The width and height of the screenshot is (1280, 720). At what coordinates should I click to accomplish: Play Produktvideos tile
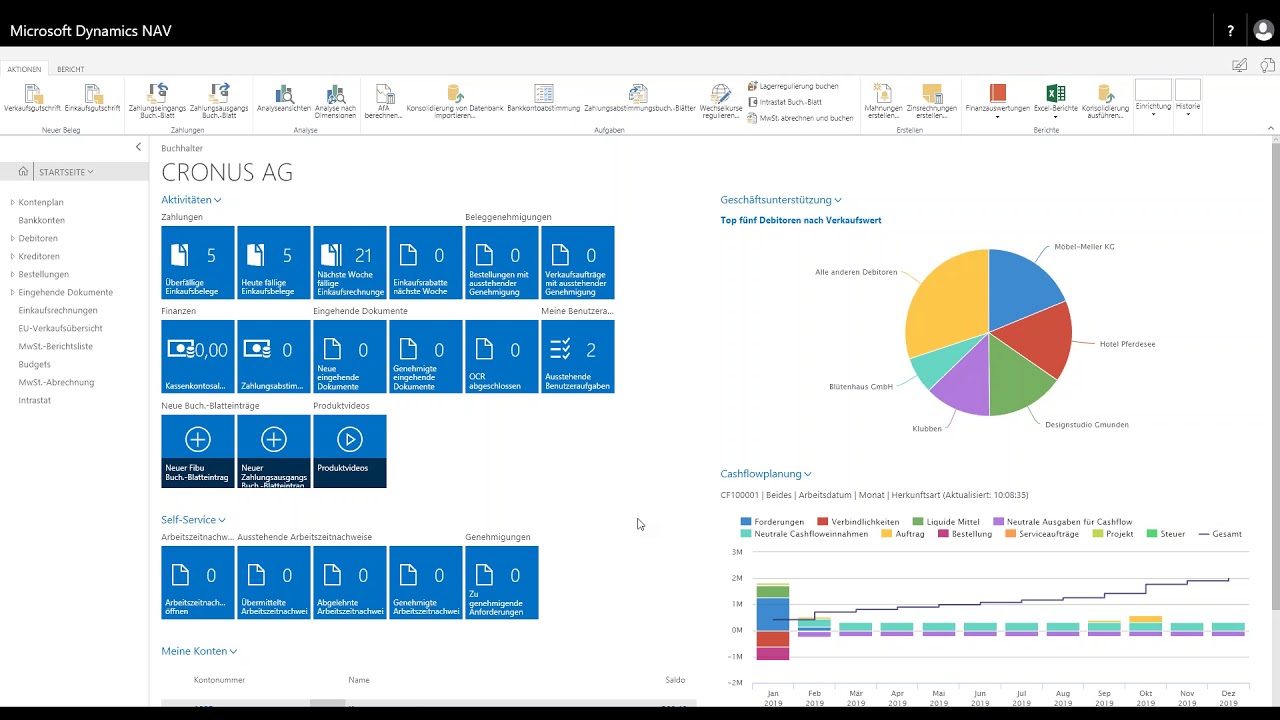(x=350, y=451)
